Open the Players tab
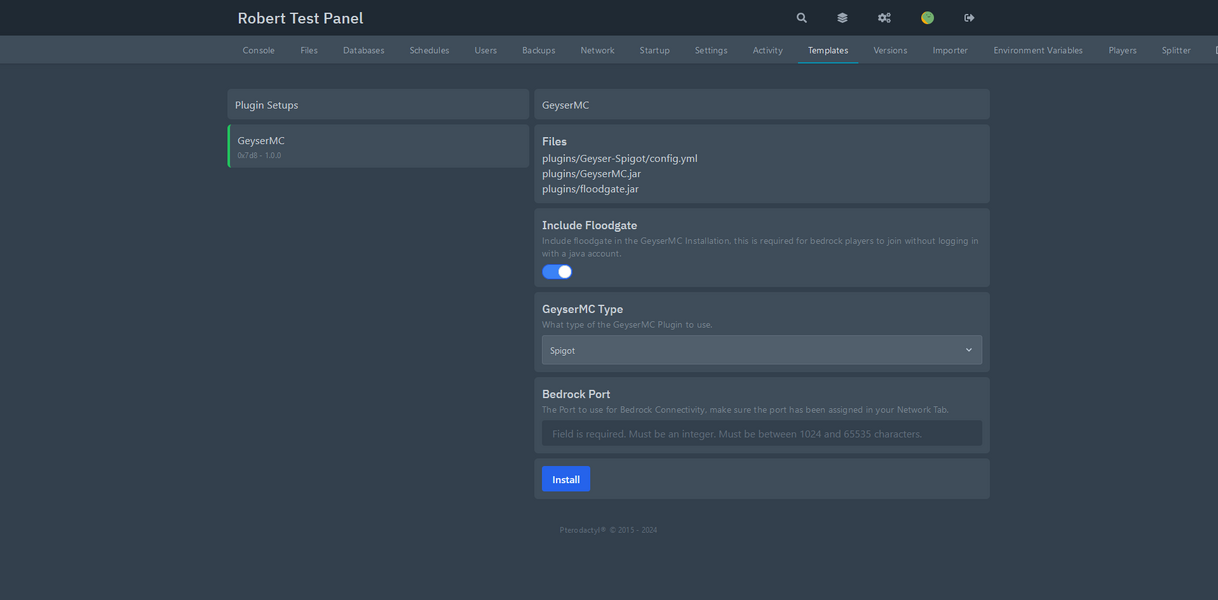 pyautogui.click(x=1122, y=49)
